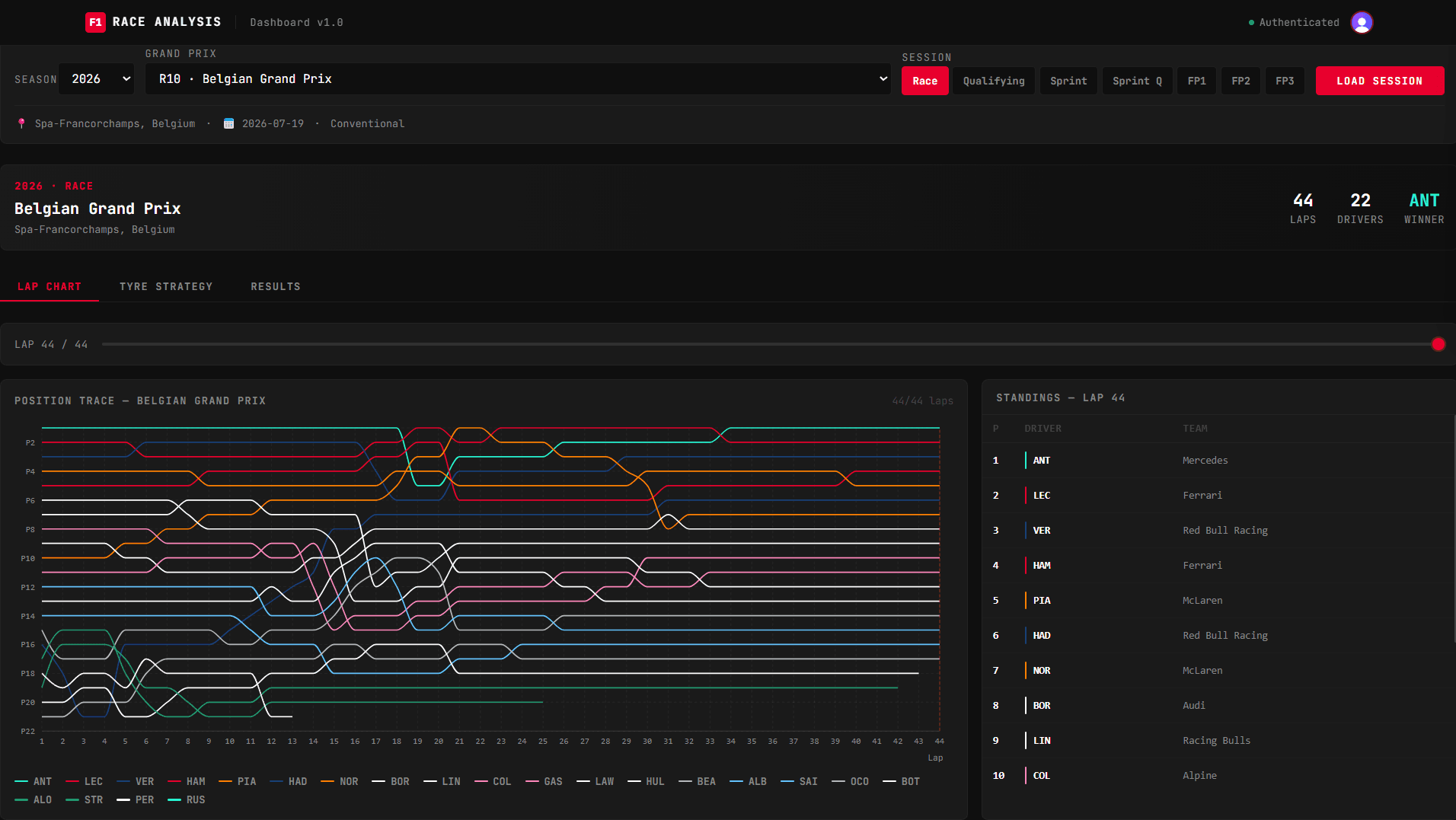
Task: Toggle HAD legend entry
Action: [x=289, y=781]
